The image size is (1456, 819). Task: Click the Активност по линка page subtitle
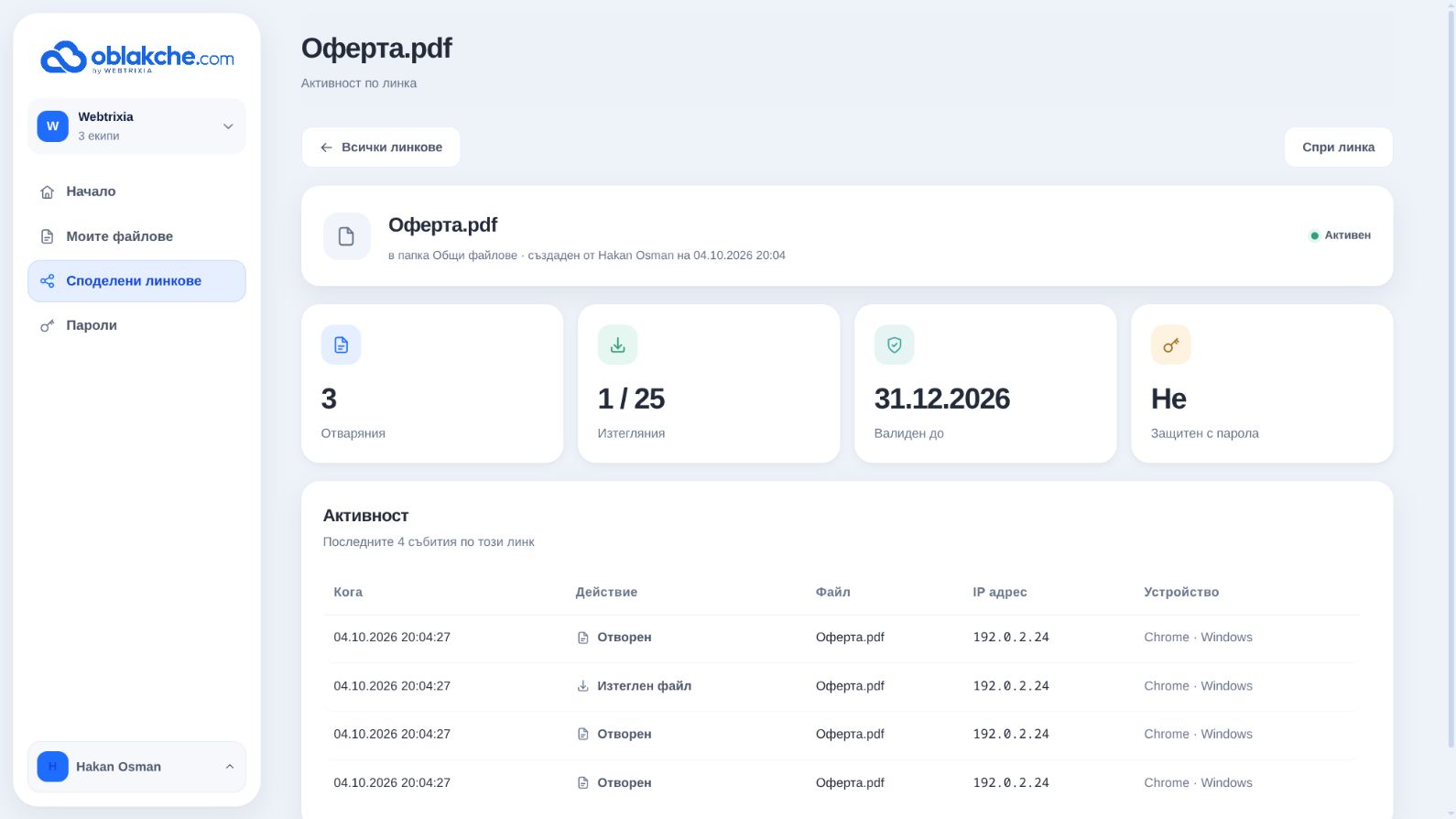(x=359, y=83)
